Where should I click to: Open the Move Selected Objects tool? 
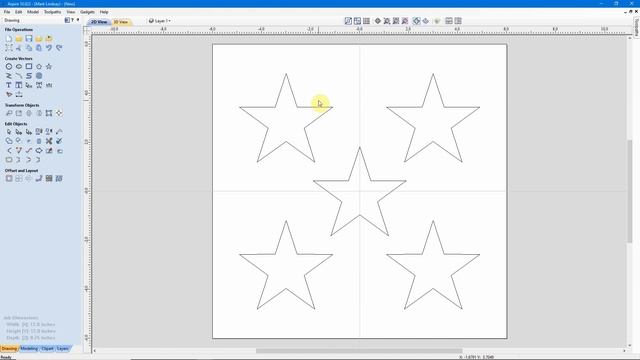pos(9,113)
